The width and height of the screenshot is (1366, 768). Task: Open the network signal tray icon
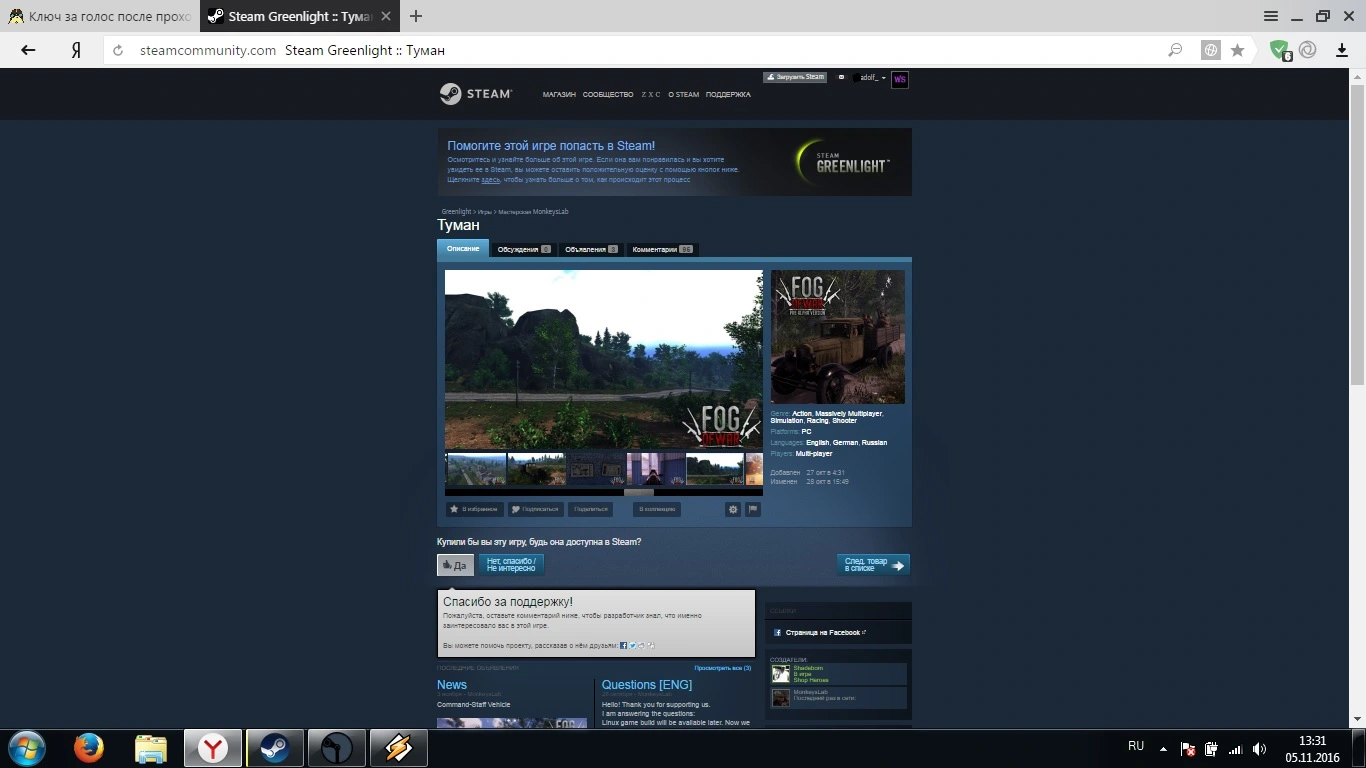[x=1236, y=749]
